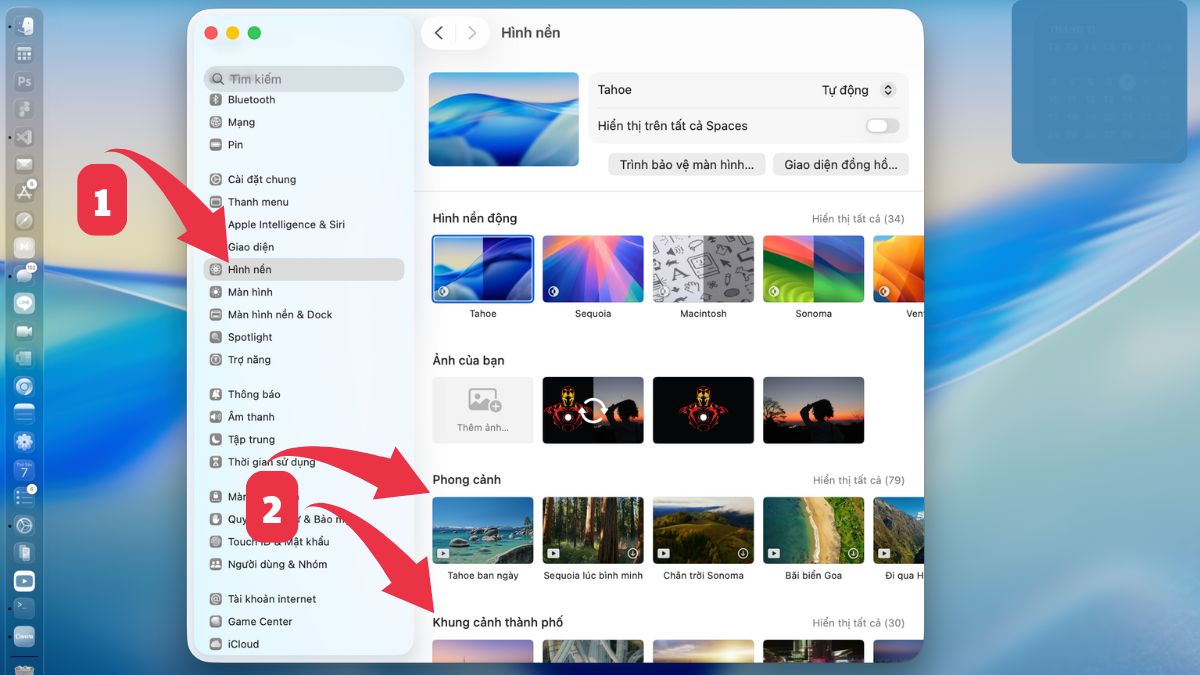Enable Hiển thị trên tất cả Spaces
This screenshot has width=1200, height=675.
click(879, 126)
